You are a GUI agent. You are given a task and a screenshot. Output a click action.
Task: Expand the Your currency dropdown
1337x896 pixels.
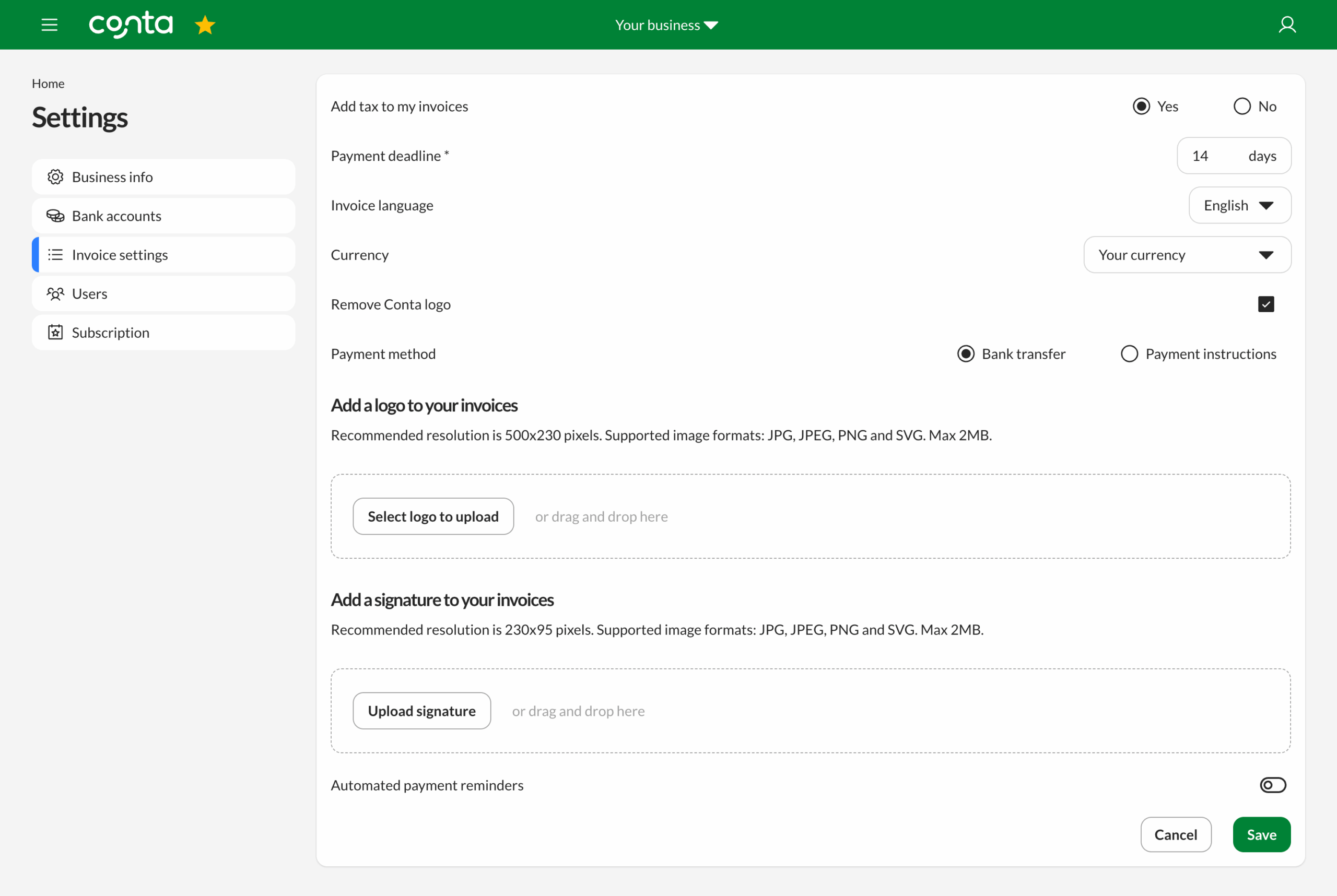tap(1187, 255)
